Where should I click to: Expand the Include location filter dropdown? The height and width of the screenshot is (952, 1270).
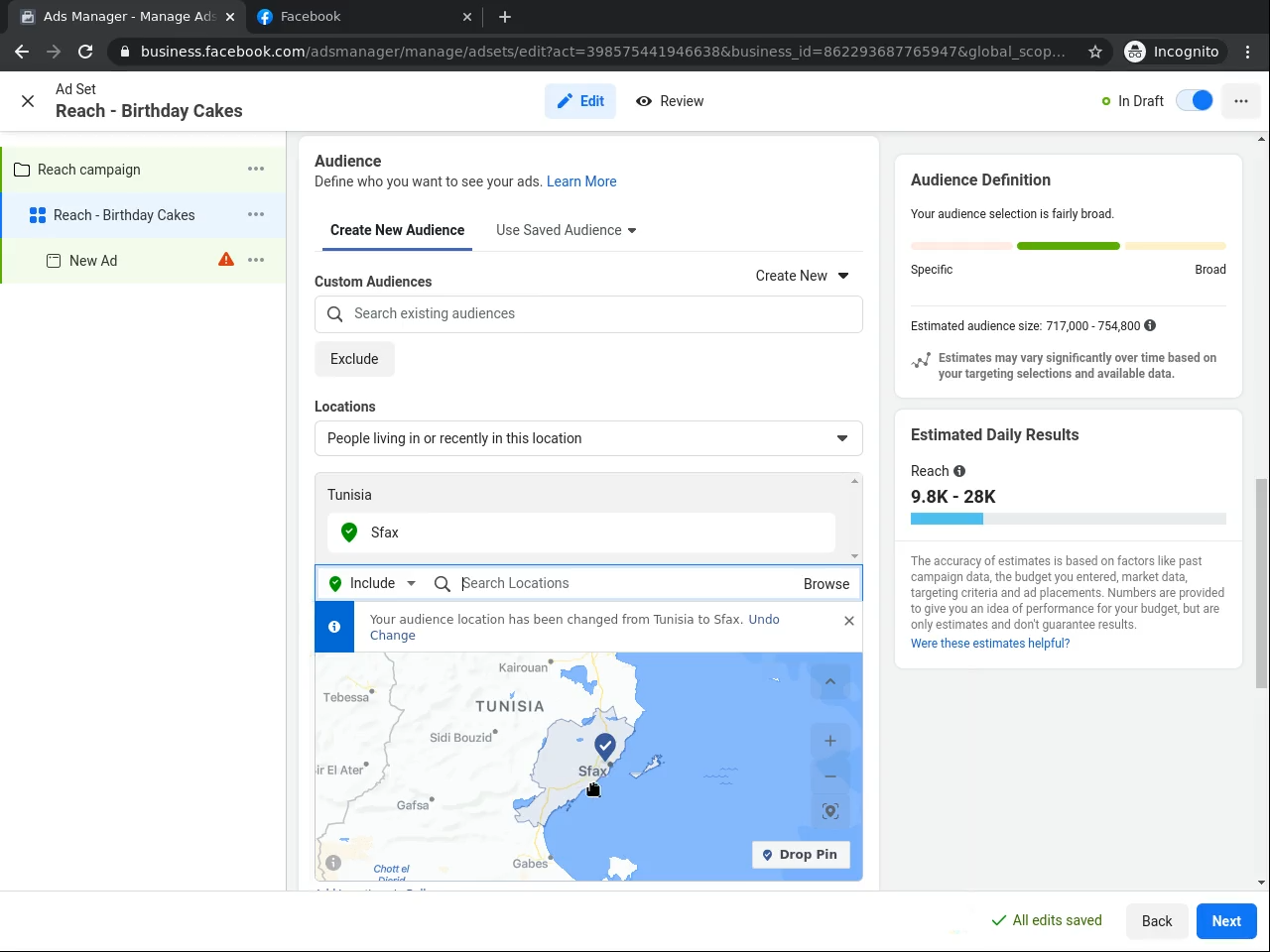point(373,583)
